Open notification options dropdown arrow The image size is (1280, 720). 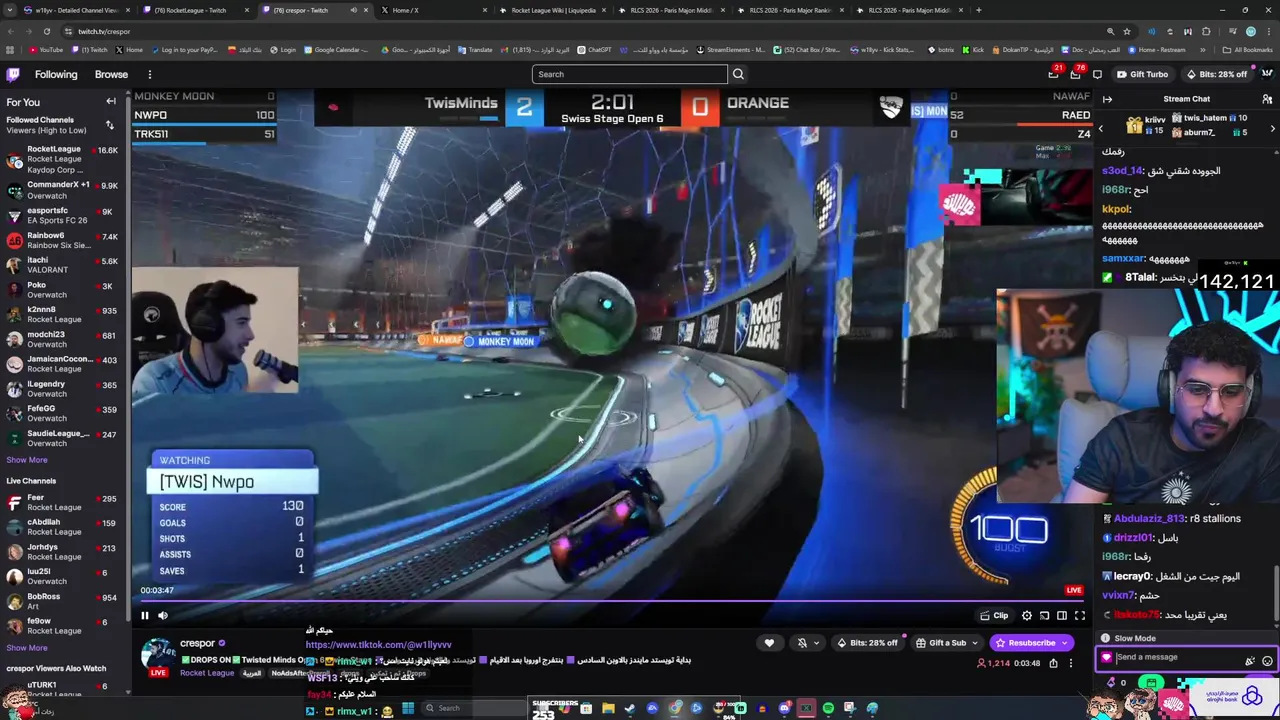pos(817,643)
